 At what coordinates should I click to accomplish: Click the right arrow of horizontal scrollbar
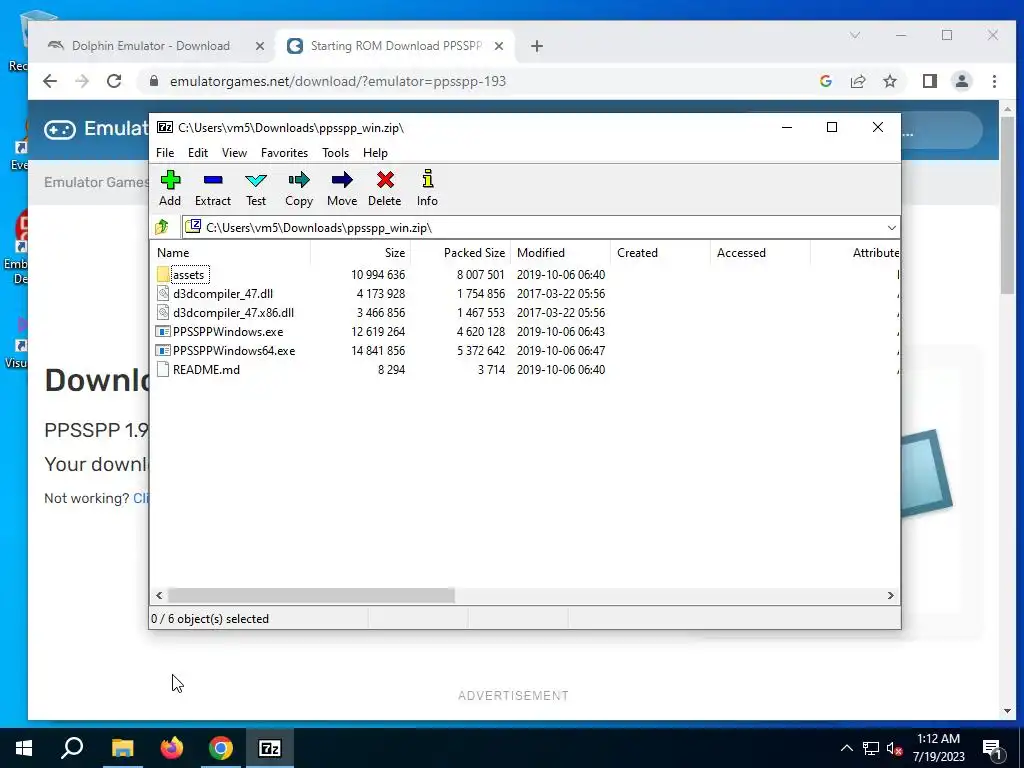click(891, 596)
